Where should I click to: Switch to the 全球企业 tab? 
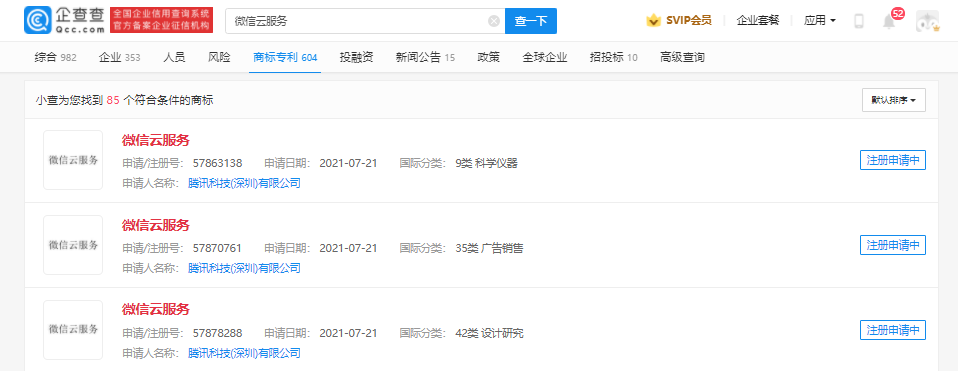545,57
